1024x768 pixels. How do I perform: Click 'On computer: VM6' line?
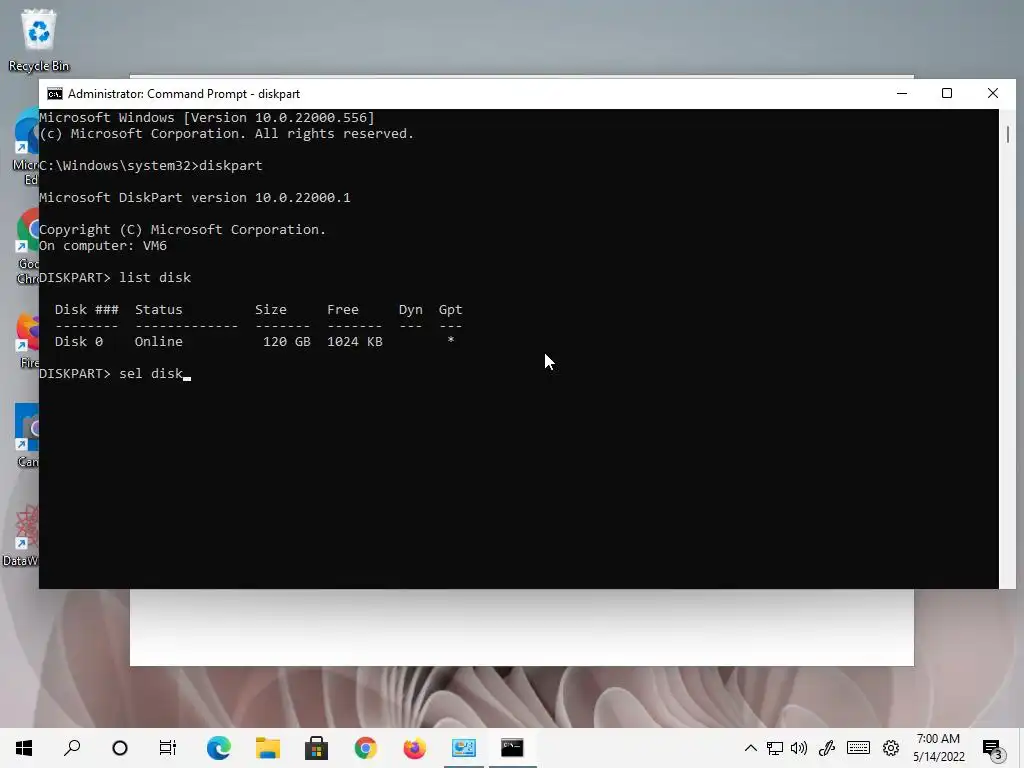[103, 246]
